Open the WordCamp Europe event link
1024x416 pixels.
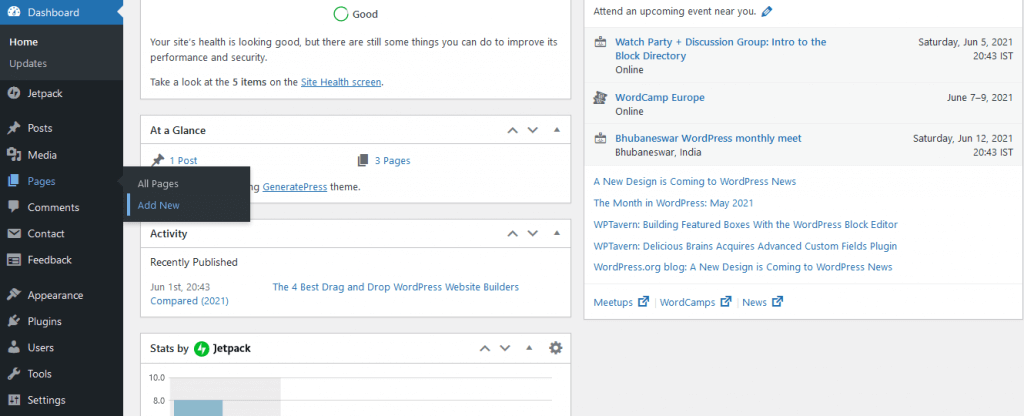660,98
